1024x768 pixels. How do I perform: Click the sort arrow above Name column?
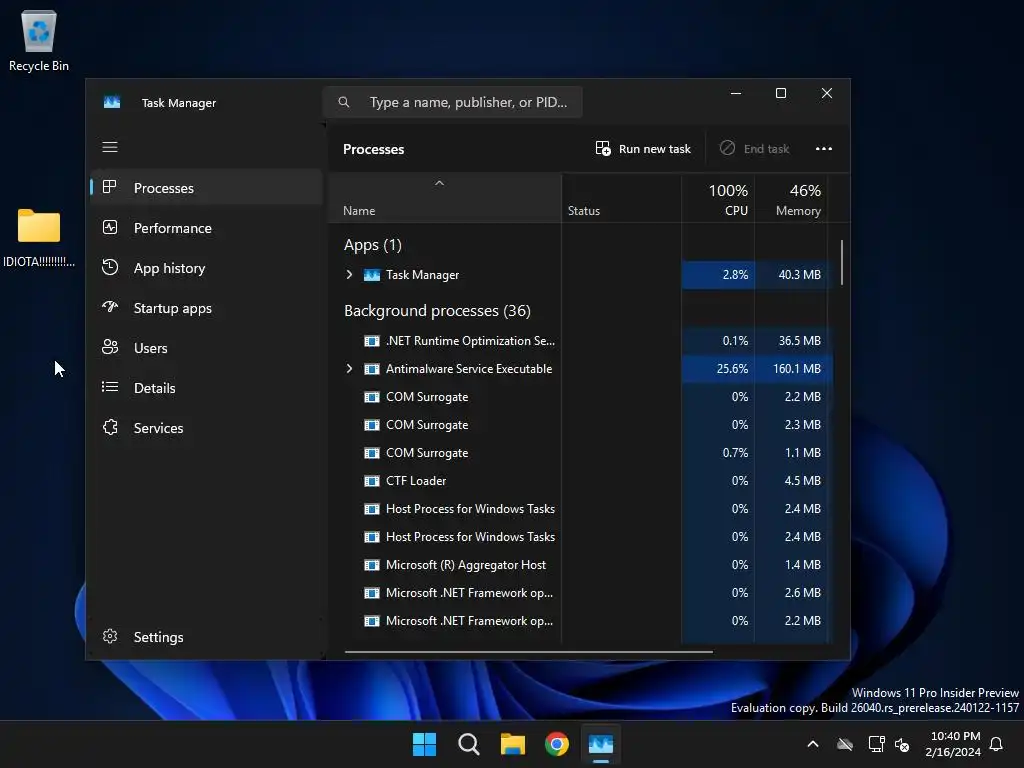tap(440, 184)
